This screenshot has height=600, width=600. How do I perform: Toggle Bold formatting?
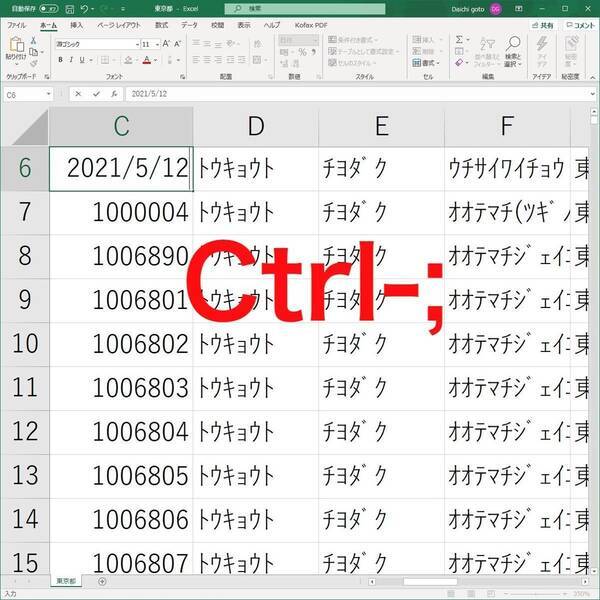[60, 60]
